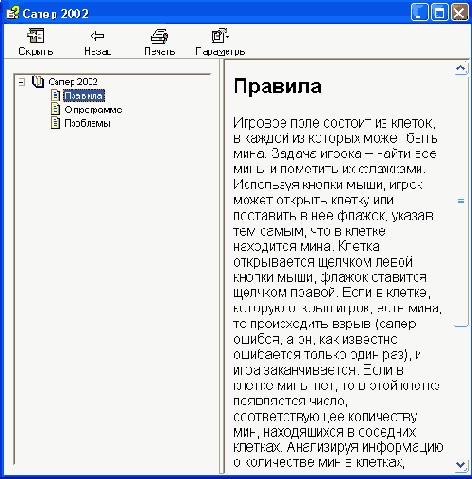
Task: Collapse the Сапер 2002 tree node
Action: point(22,82)
